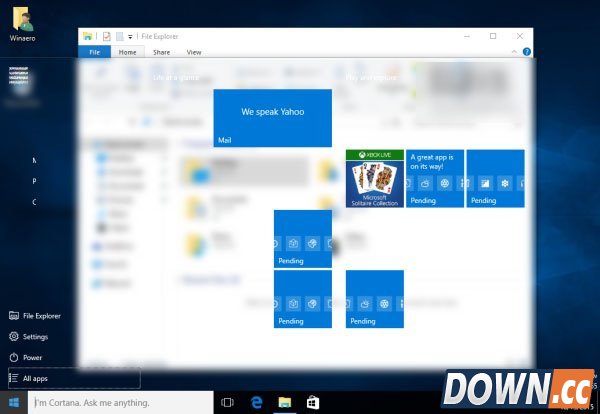
Task: Open the Mail tile in Start
Action: click(x=272, y=118)
